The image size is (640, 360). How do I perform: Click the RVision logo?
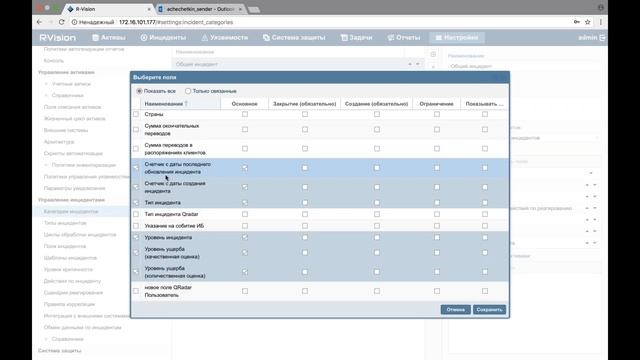(58, 38)
